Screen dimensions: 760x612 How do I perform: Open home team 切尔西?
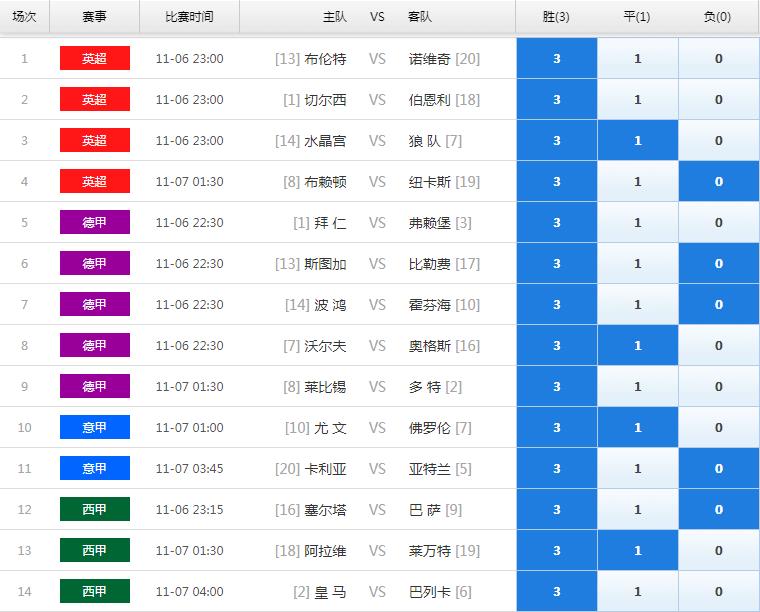pos(325,100)
